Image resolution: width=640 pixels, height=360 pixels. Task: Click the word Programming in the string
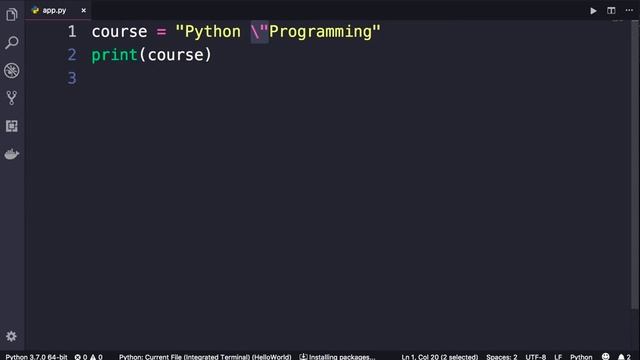click(320, 31)
